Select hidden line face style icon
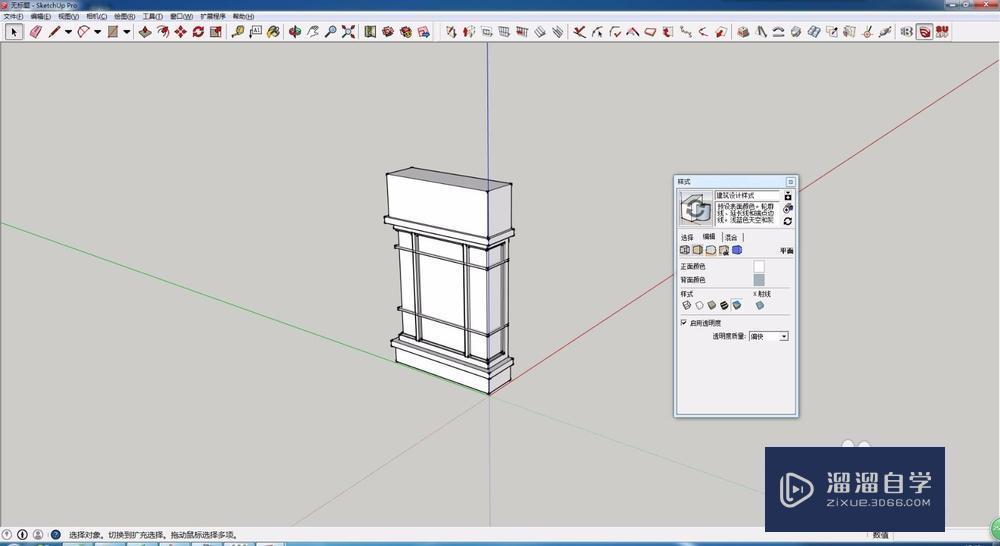This screenshot has width=1000, height=546. (x=700, y=305)
